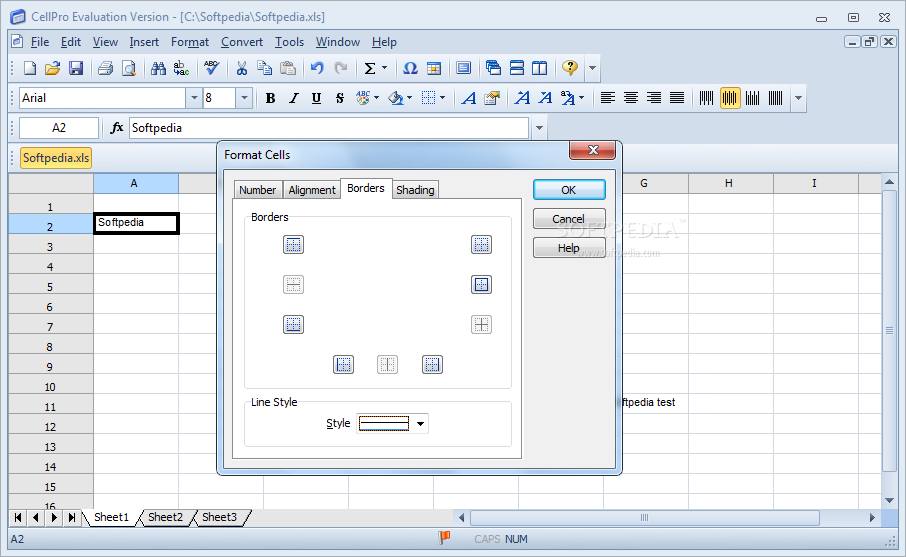Toggle italic formatting
The width and height of the screenshot is (906, 557).
[x=294, y=98]
